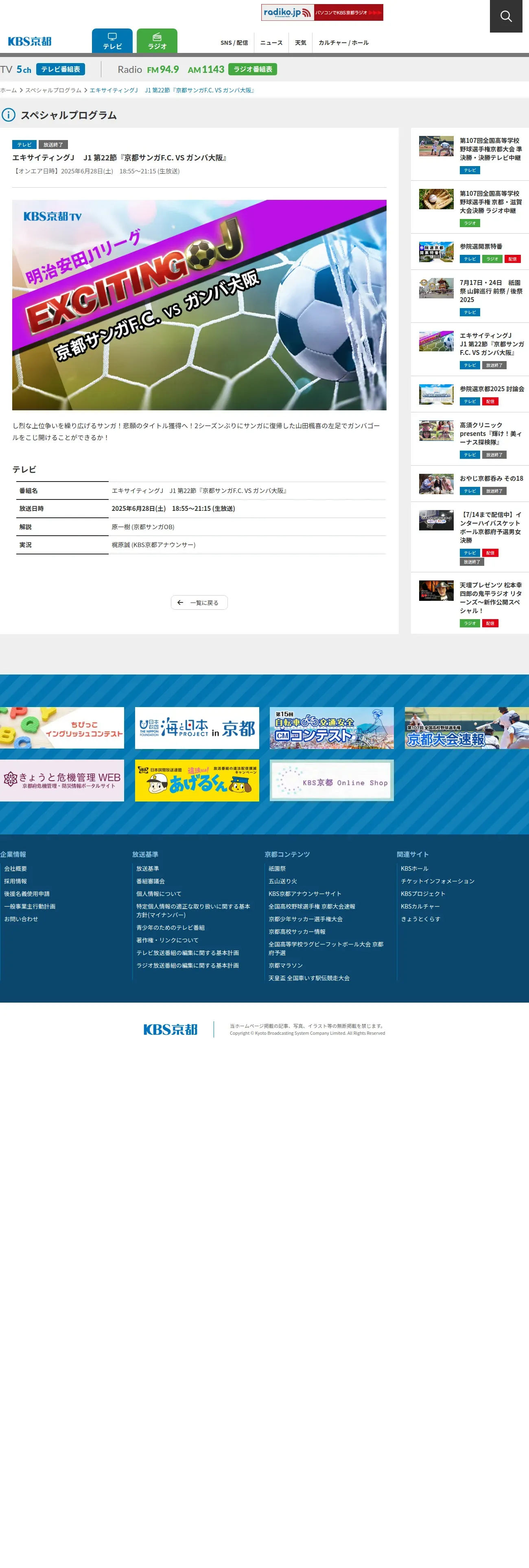The image size is (529, 1568).
Task: Open the カルチャー / ホール menu
Action: pos(343,43)
